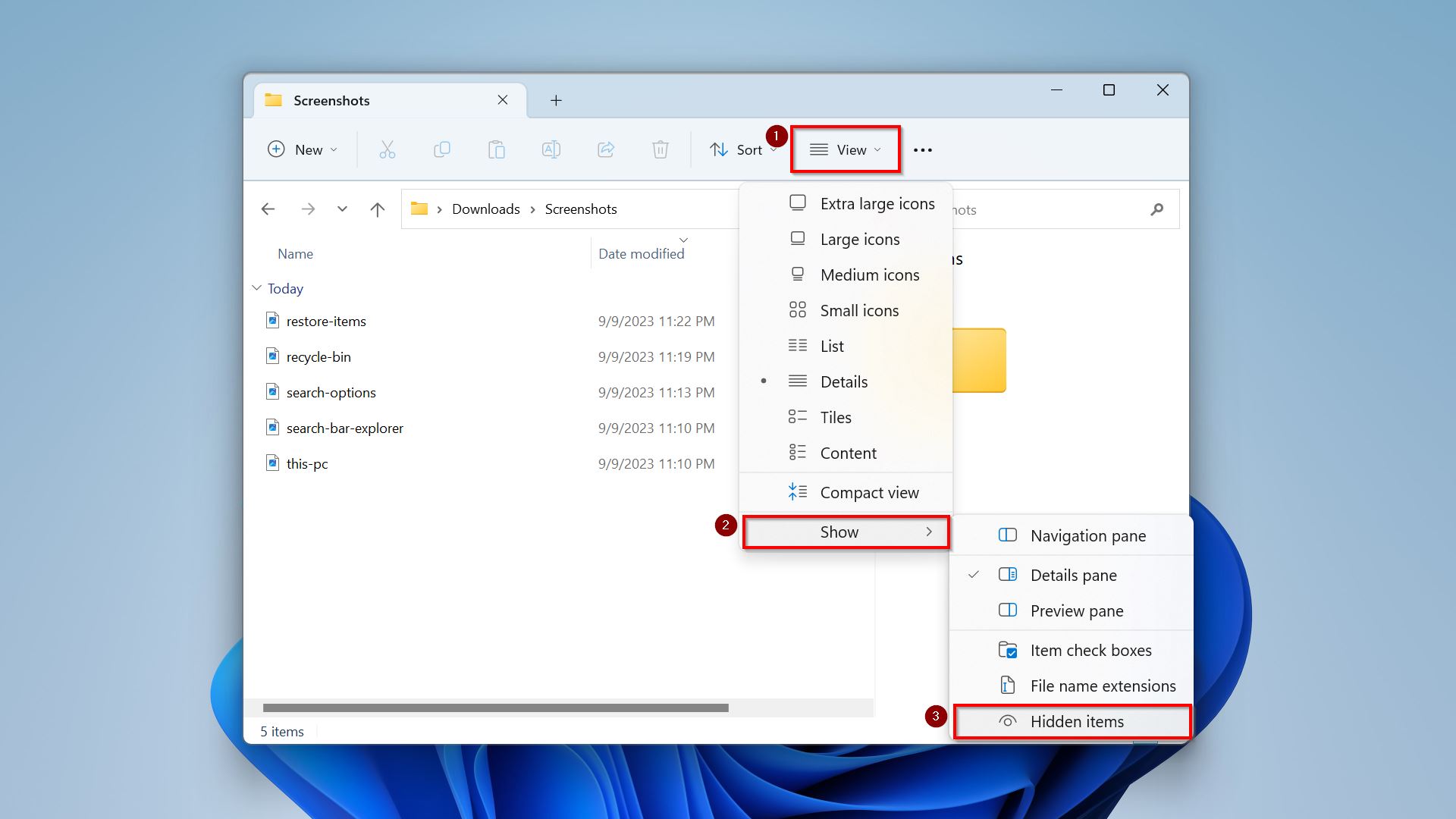
Task: Toggle Item check boxes display
Action: pos(1090,650)
